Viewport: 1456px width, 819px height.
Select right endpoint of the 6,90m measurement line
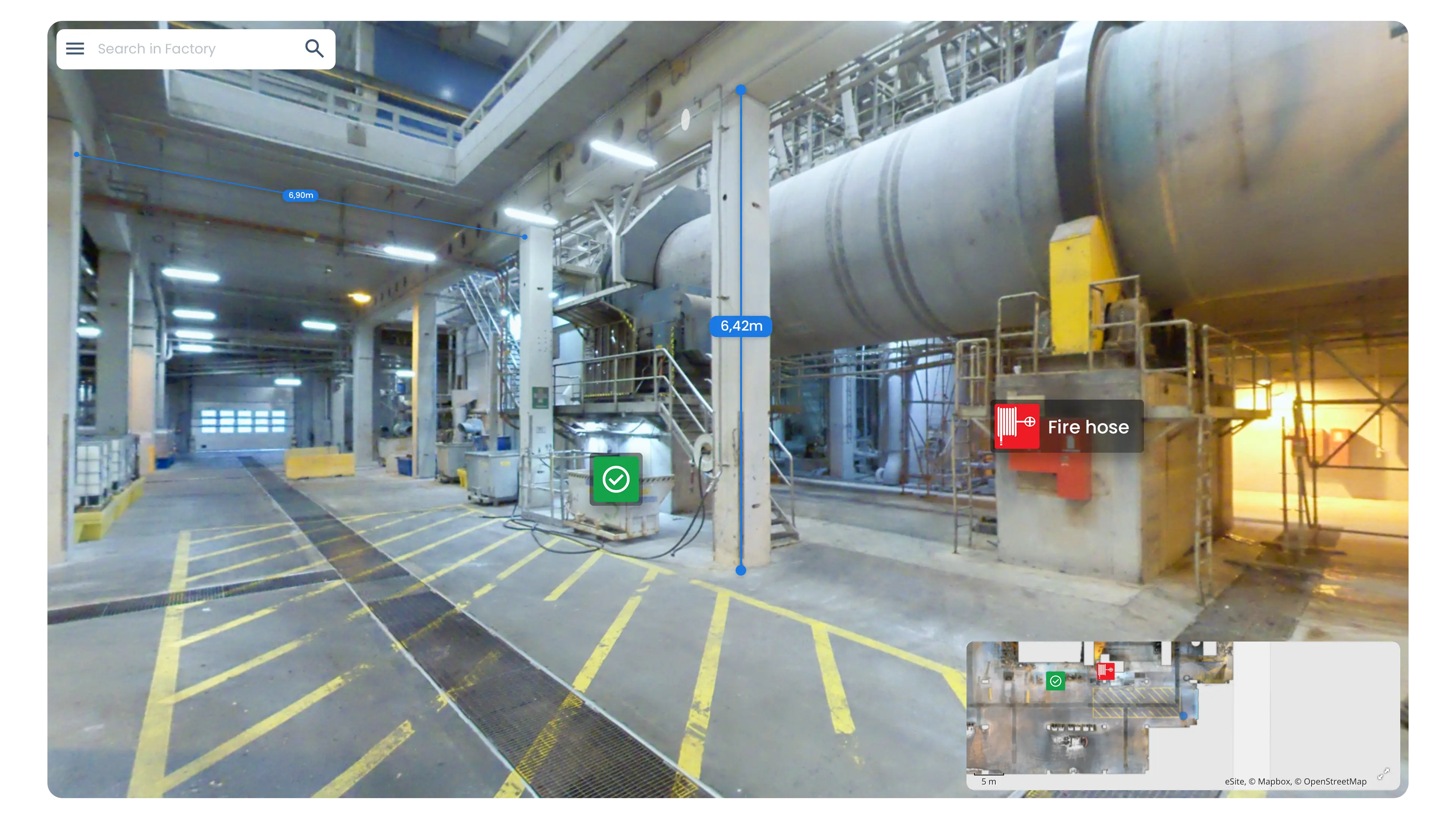524,237
